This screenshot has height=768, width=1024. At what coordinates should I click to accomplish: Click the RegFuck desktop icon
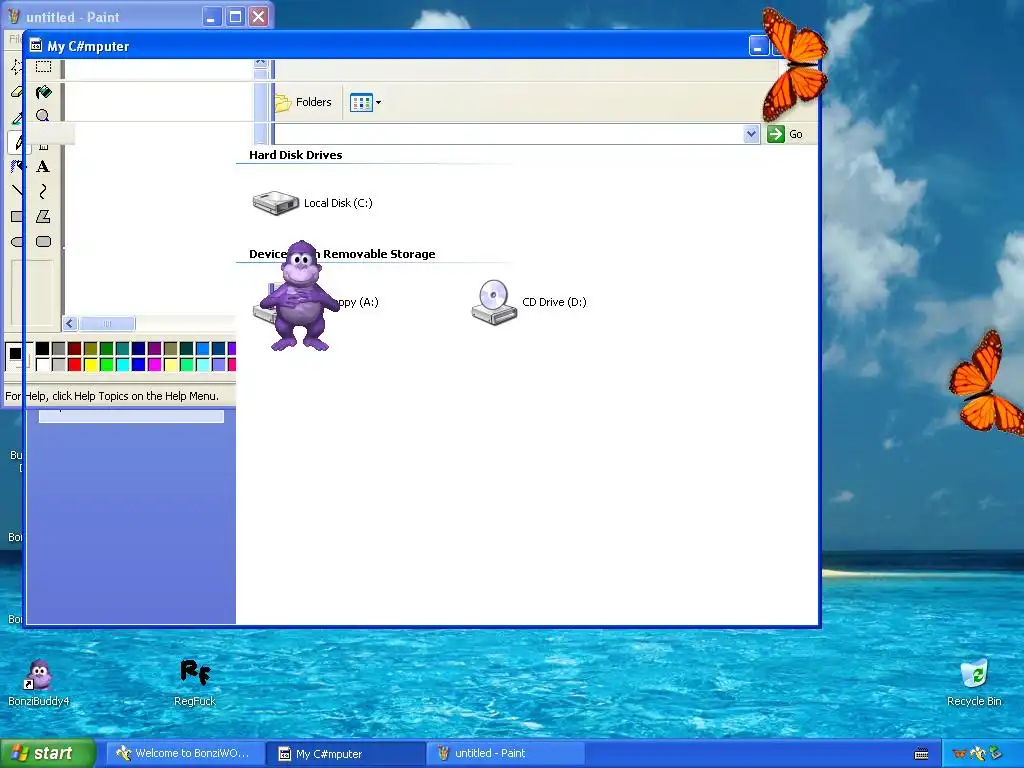point(195,683)
